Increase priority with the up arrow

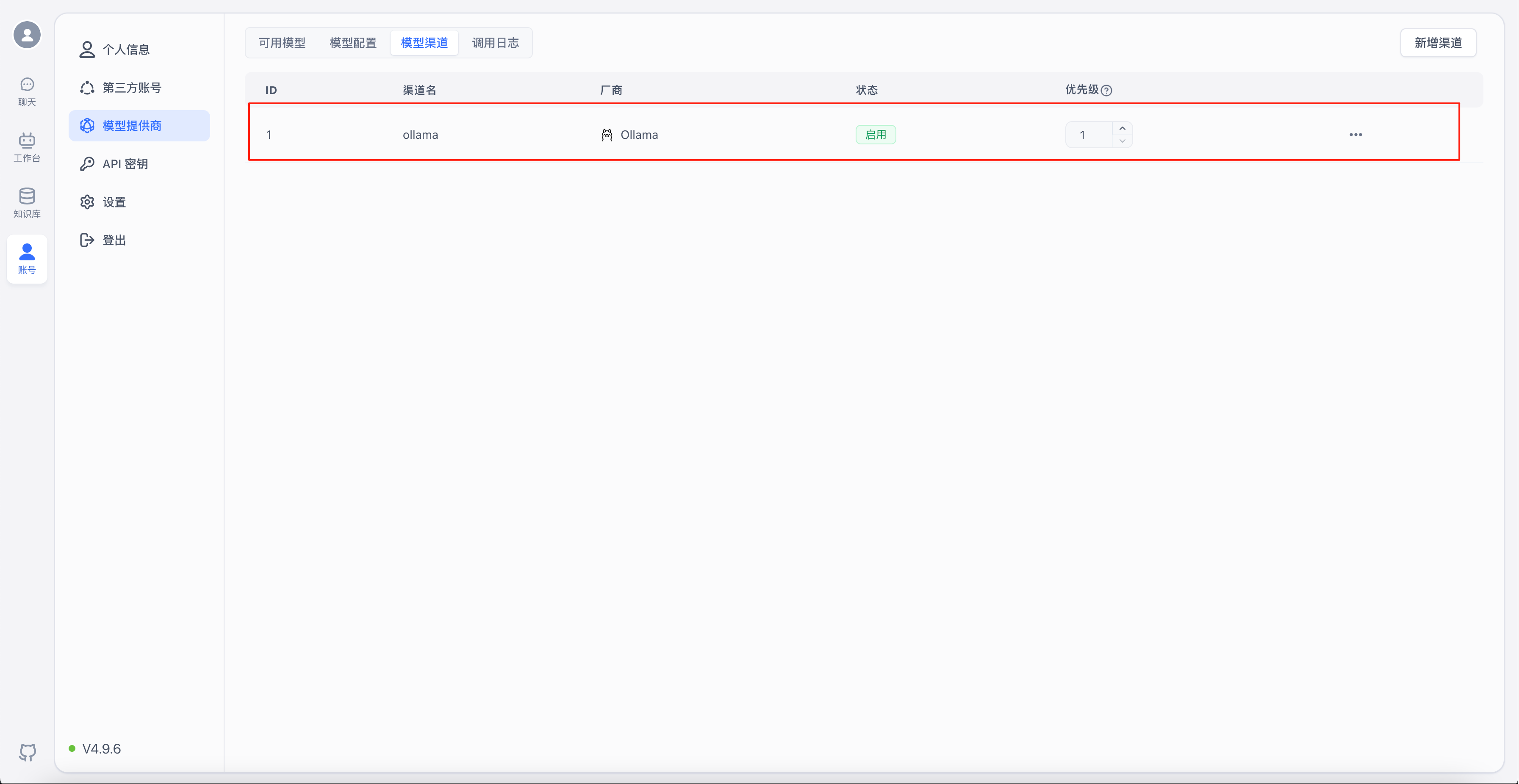click(x=1122, y=129)
